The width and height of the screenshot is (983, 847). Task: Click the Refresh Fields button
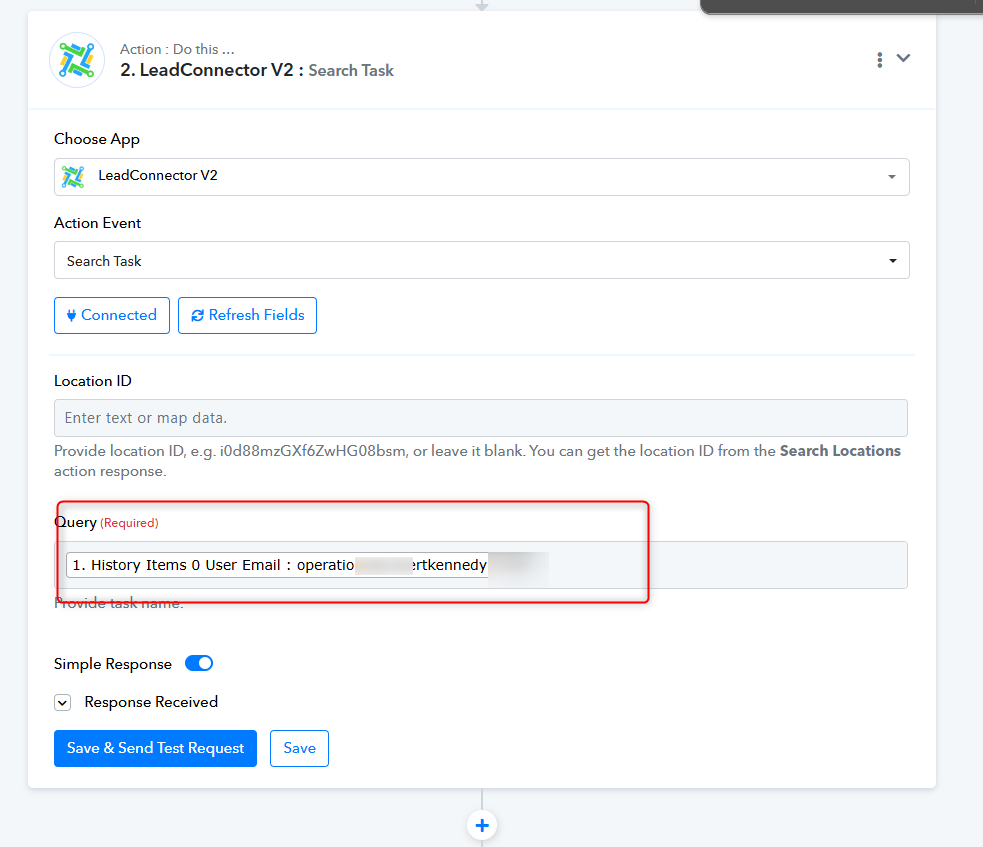tap(247, 315)
